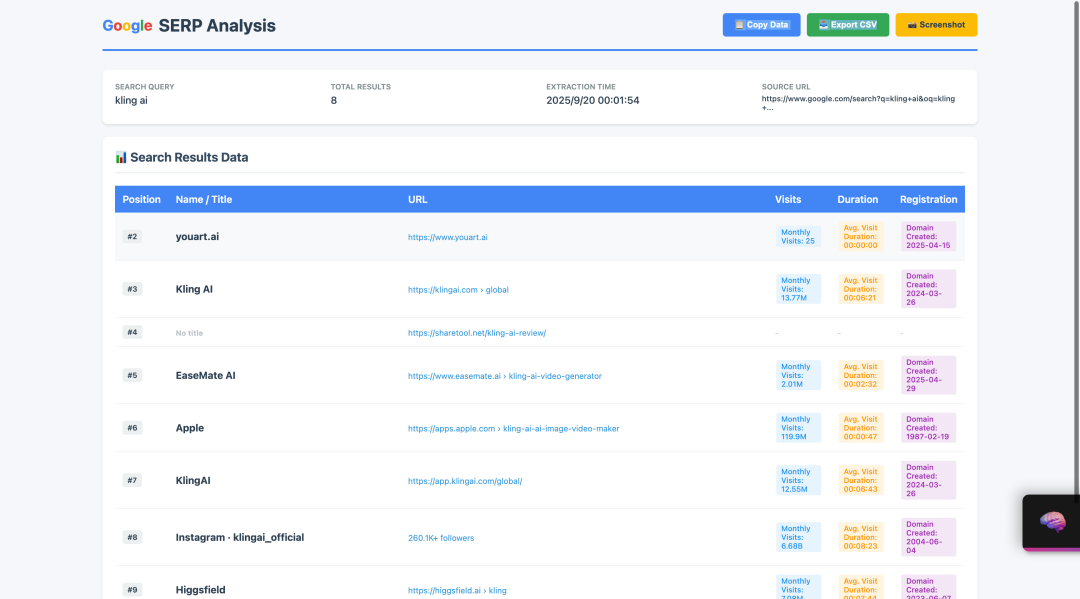Click the Visits column header
1080x599 pixels.
click(788, 200)
